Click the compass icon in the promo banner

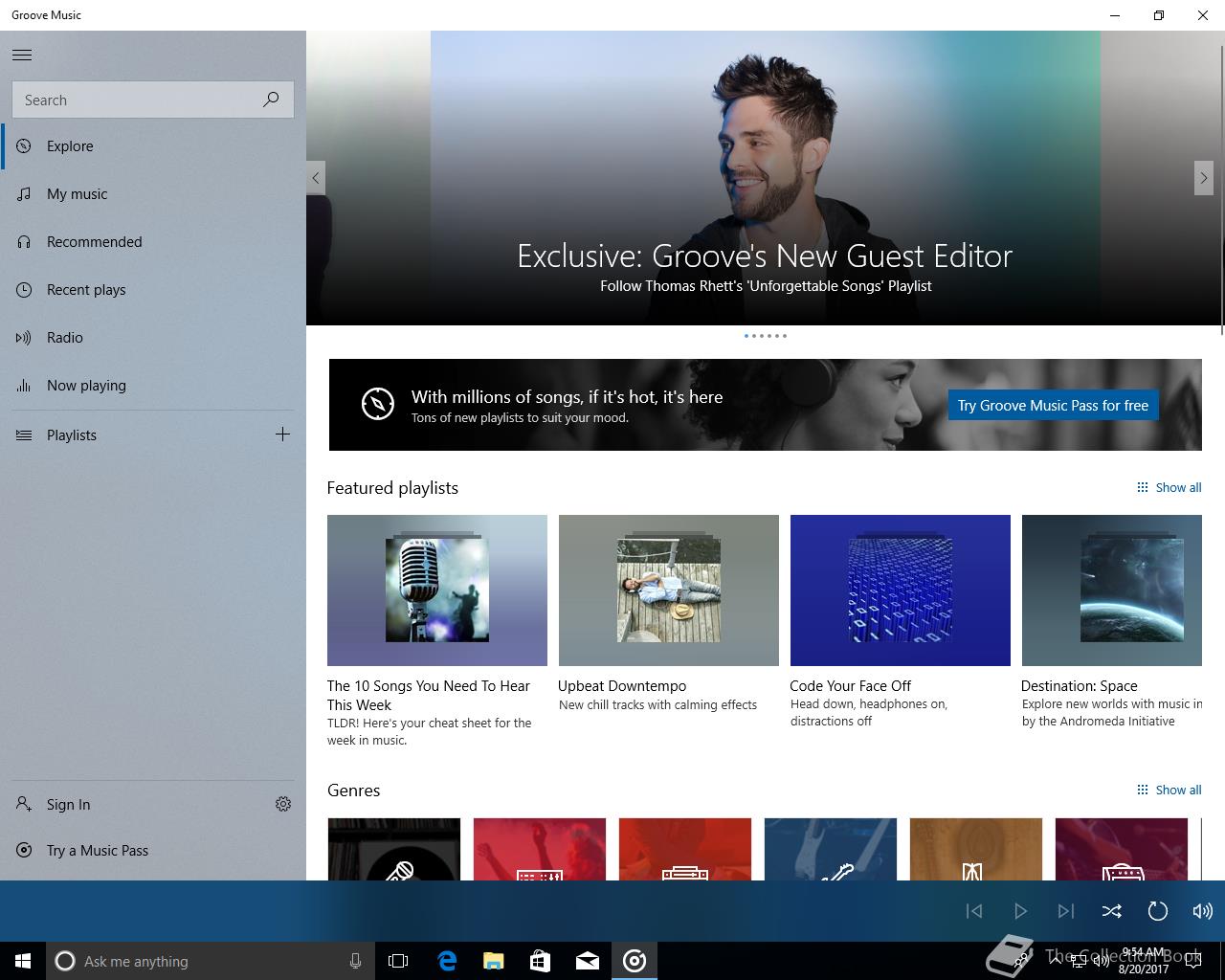coord(378,404)
